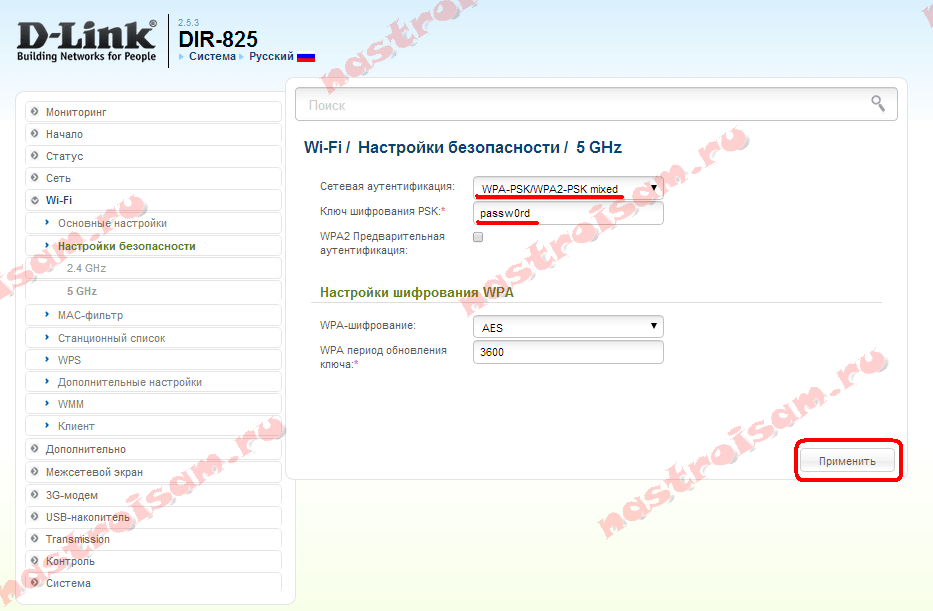The image size is (933, 611).
Task: Click the Russian flag icon
Action: pos(306,57)
